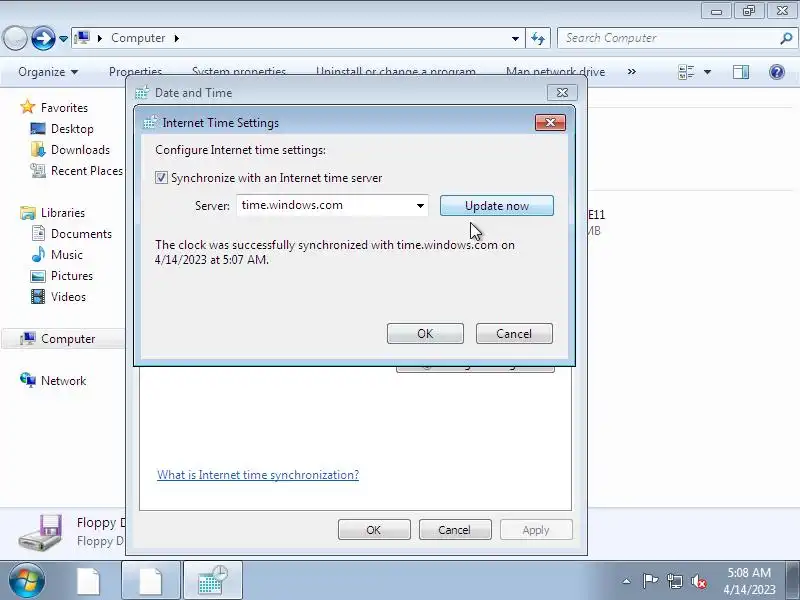
Task: Open Music library
Action: click(66, 255)
